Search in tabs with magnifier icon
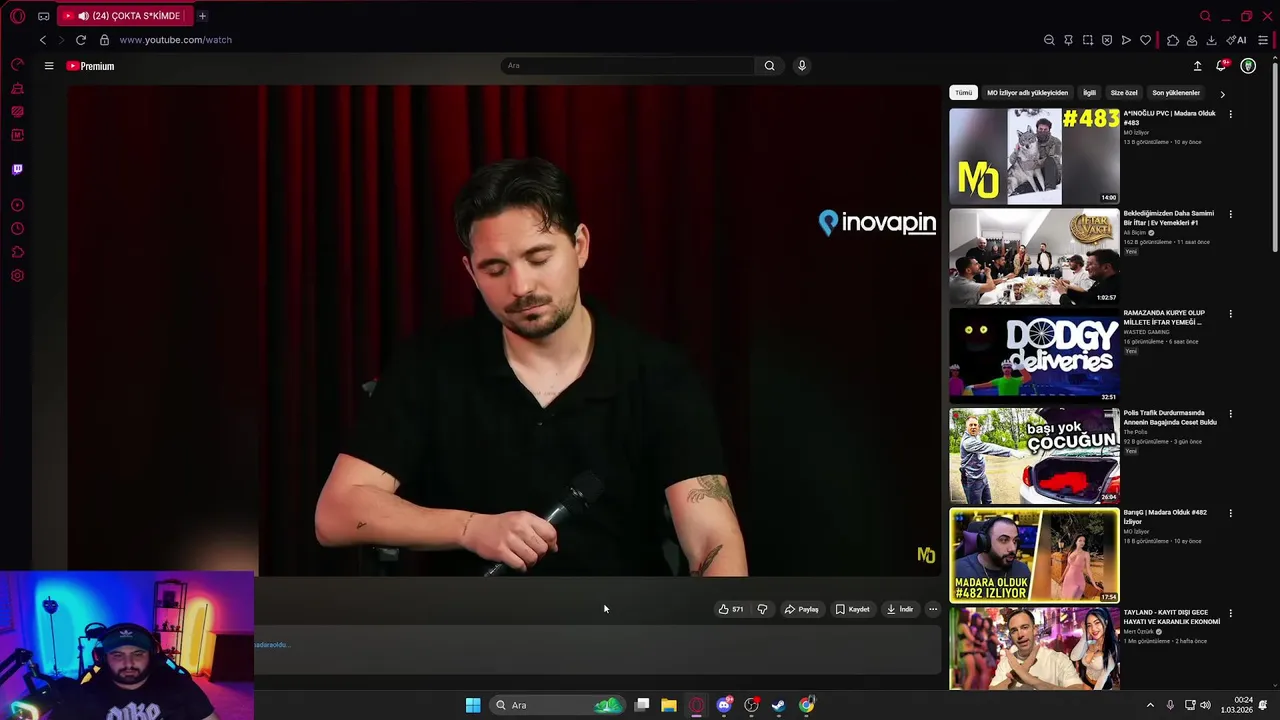 1205,16
